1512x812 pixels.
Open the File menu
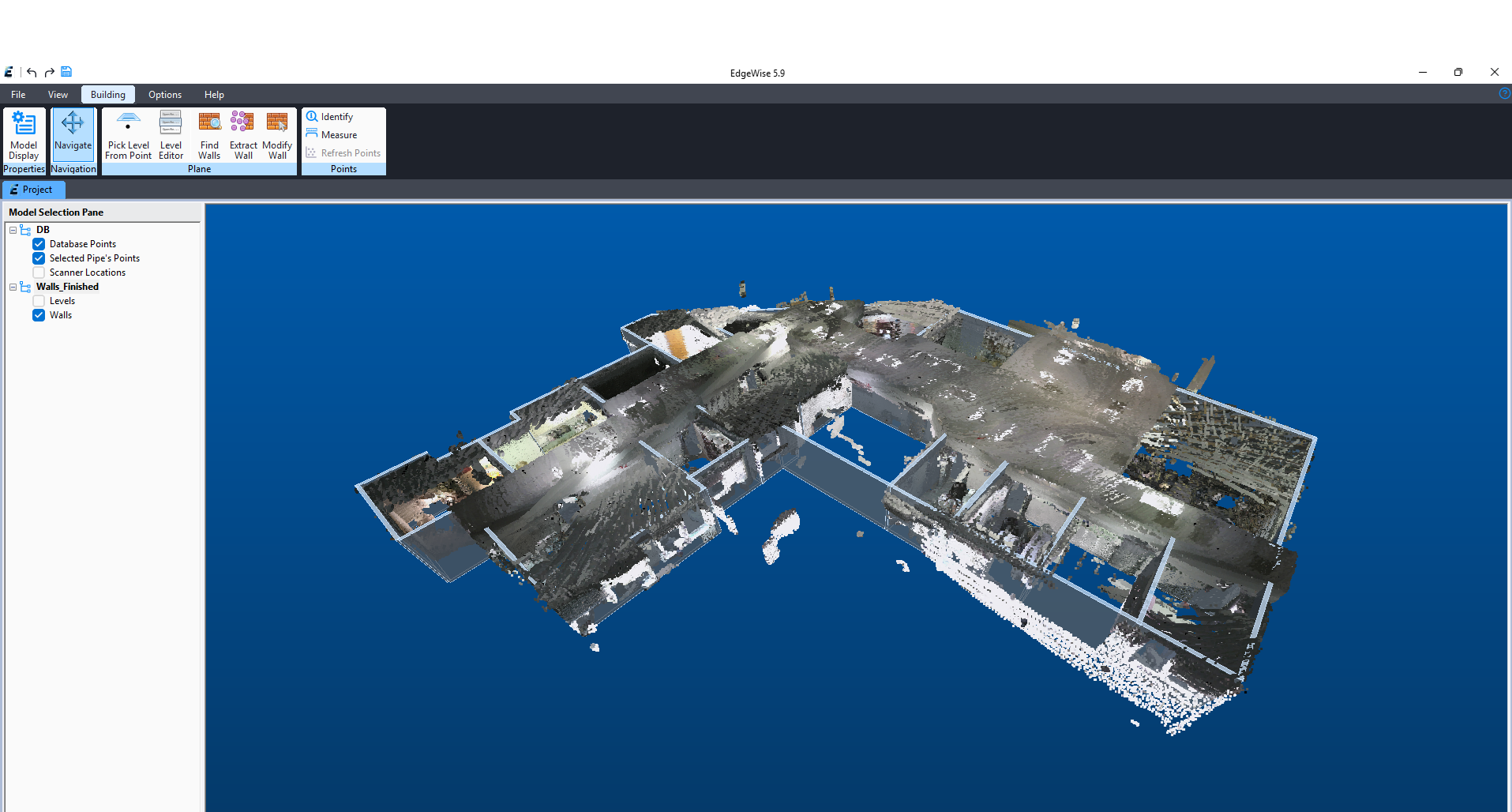click(x=18, y=95)
